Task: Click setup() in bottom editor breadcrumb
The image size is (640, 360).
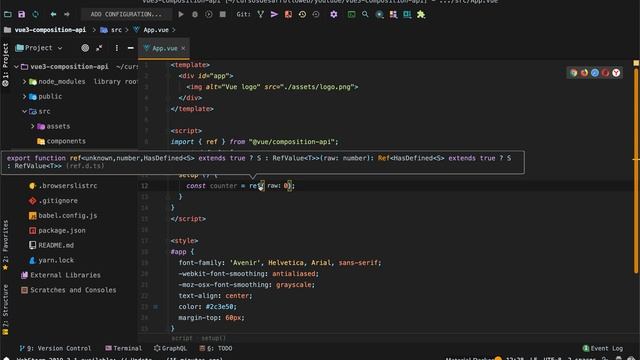Action: pos(213,338)
